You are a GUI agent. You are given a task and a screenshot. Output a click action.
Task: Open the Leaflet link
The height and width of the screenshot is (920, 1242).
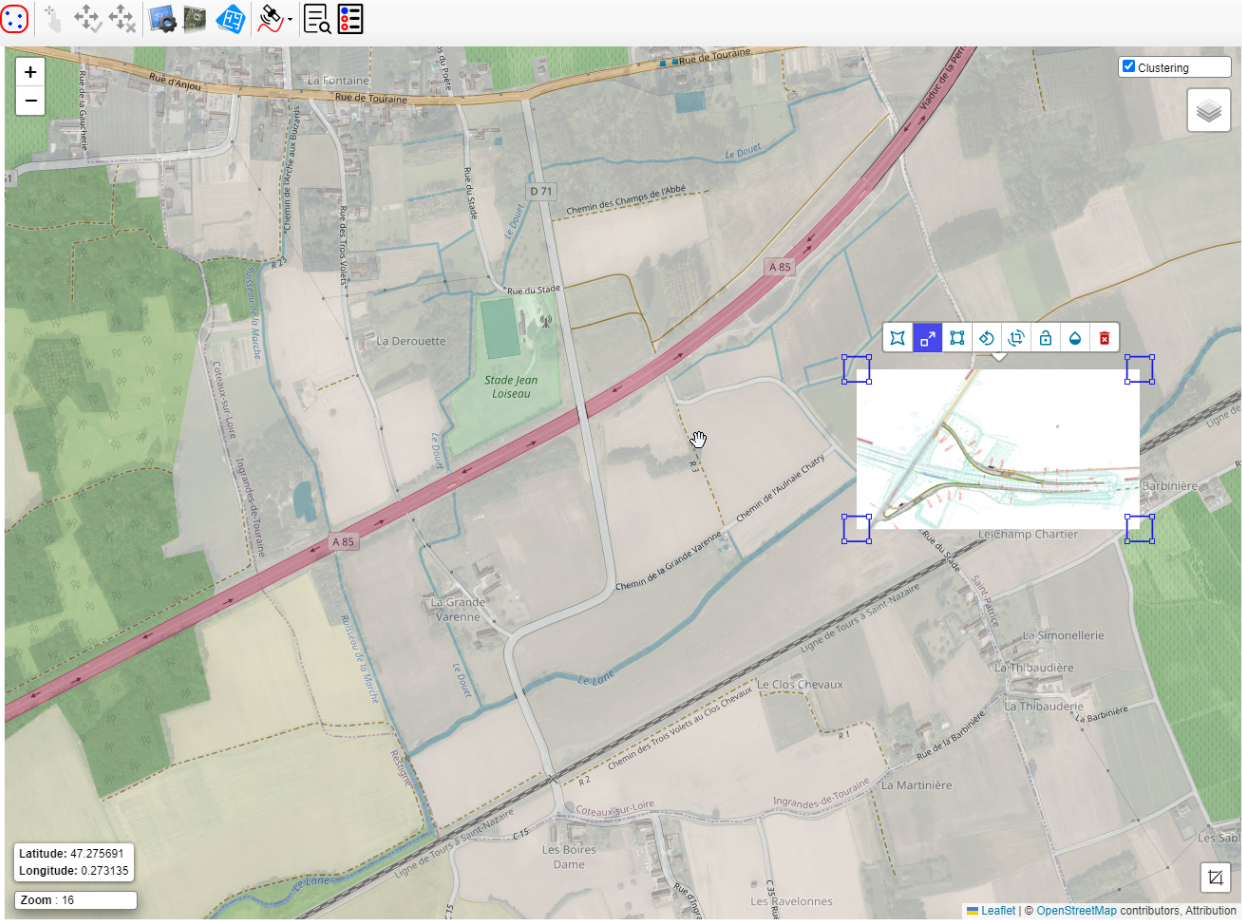point(997,911)
